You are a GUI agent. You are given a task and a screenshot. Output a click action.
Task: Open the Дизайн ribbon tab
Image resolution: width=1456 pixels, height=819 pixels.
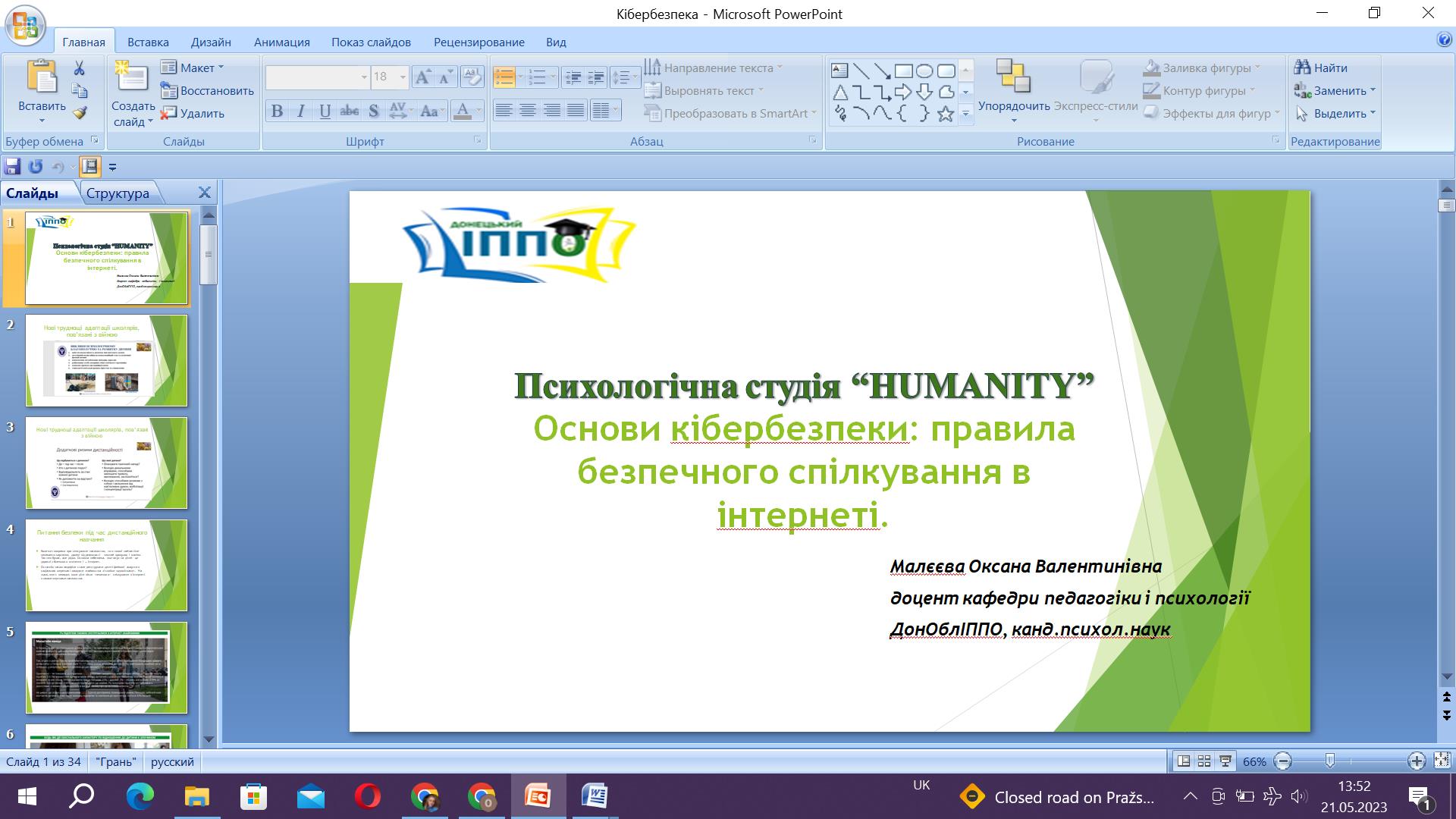click(x=211, y=42)
